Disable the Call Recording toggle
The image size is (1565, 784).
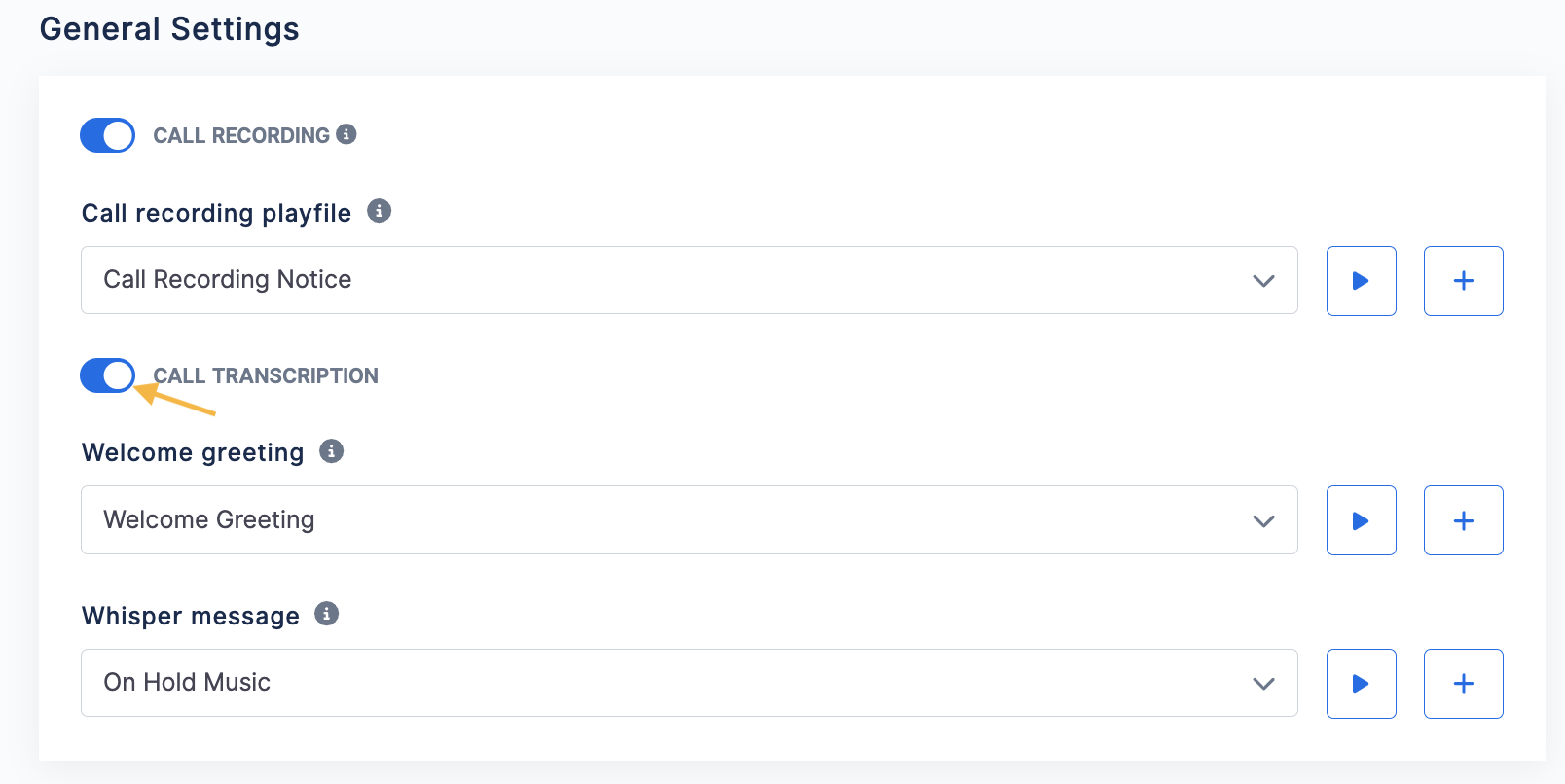click(x=107, y=135)
